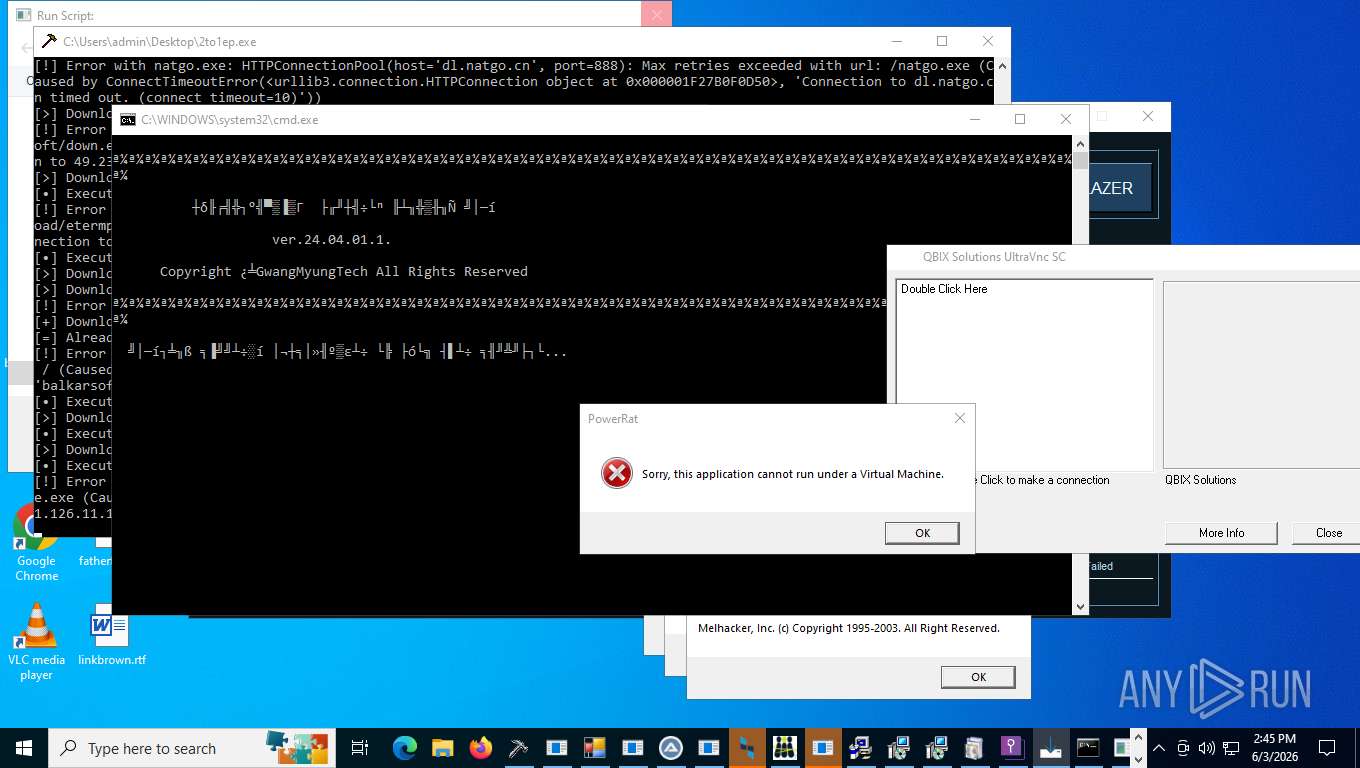This screenshot has height=768, width=1360.
Task: Open File Explorer from taskbar
Action: pos(442,748)
